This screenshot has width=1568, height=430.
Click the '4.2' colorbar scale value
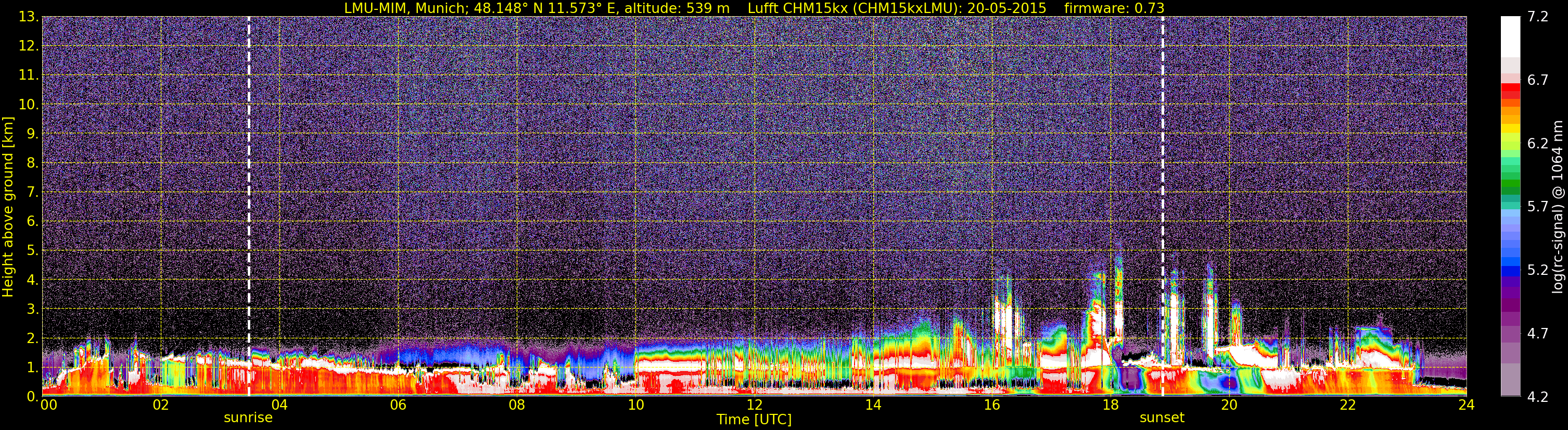[x=1538, y=397]
